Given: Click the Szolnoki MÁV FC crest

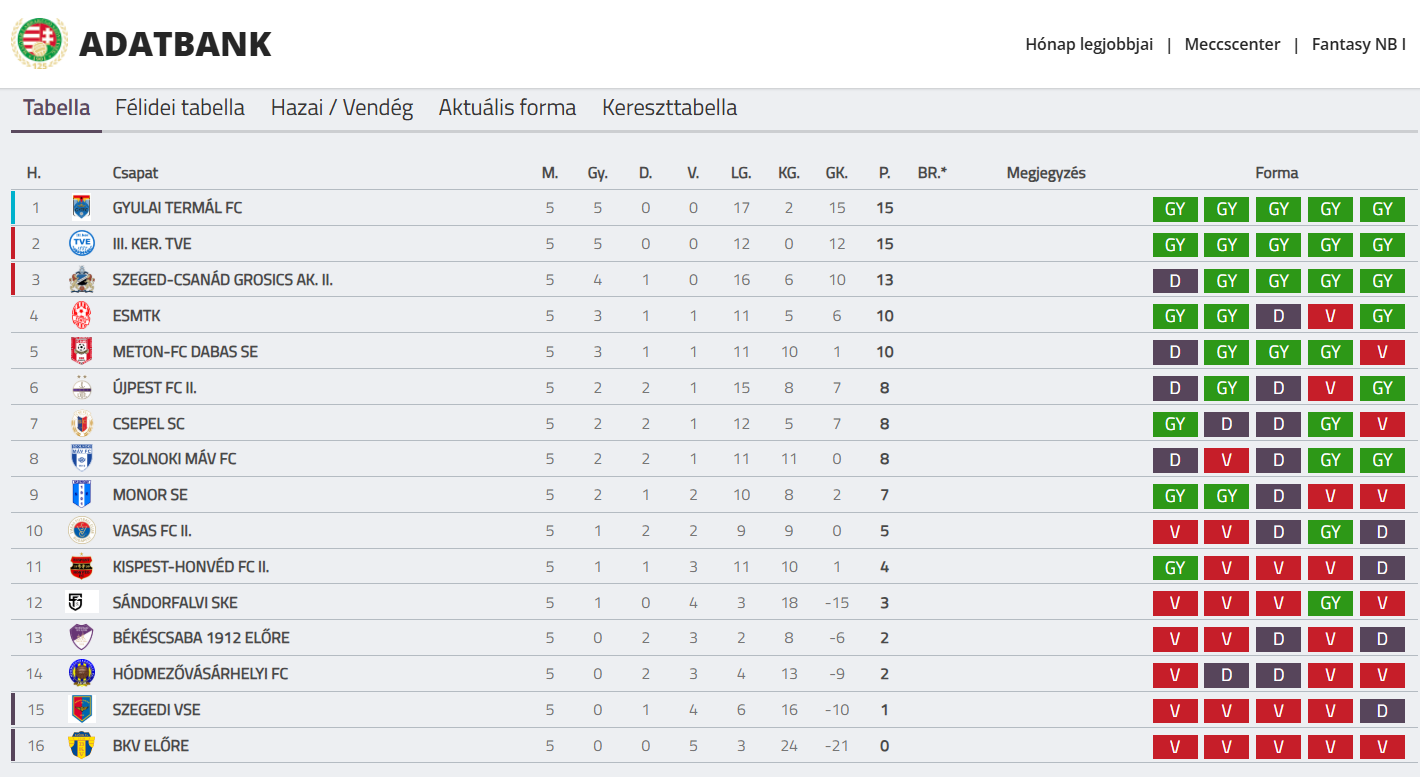Looking at the screenshot, I should point(82,459).
